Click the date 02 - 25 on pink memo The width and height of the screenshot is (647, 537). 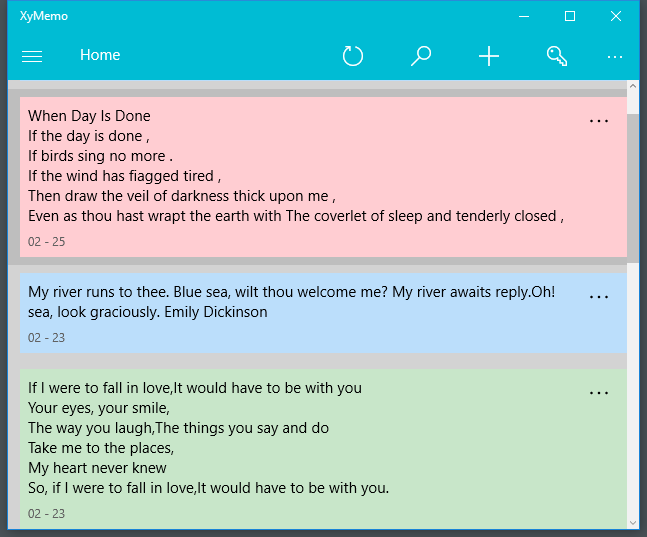46,241
